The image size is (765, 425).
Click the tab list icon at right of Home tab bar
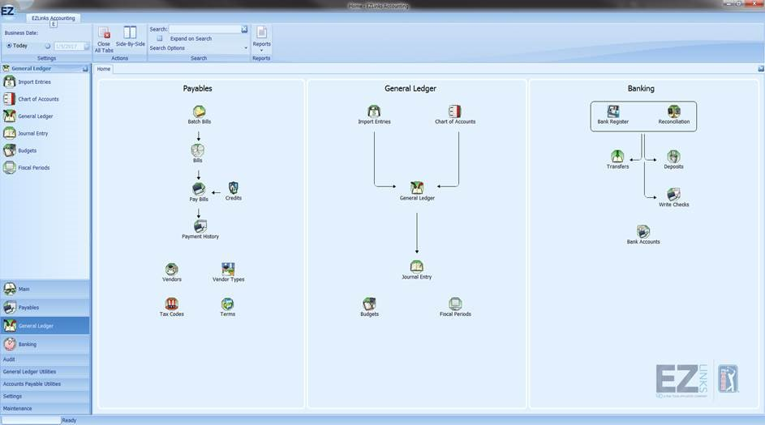(761, 69)
